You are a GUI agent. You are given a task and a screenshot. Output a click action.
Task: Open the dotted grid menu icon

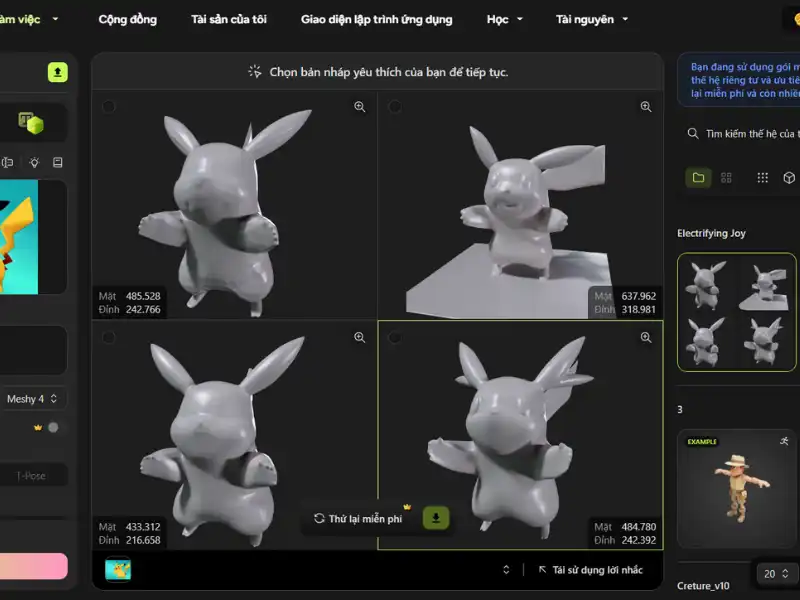coord(762,177)
